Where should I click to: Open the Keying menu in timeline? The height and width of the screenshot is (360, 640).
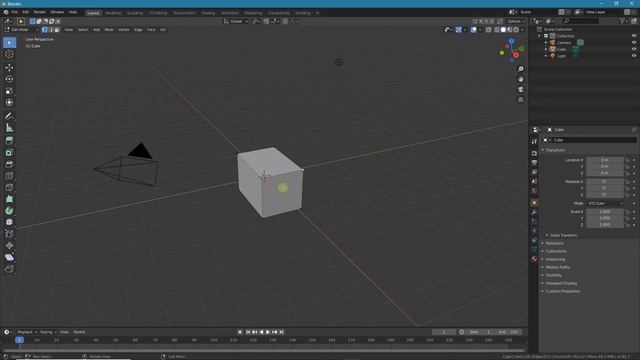coord(48,332)
